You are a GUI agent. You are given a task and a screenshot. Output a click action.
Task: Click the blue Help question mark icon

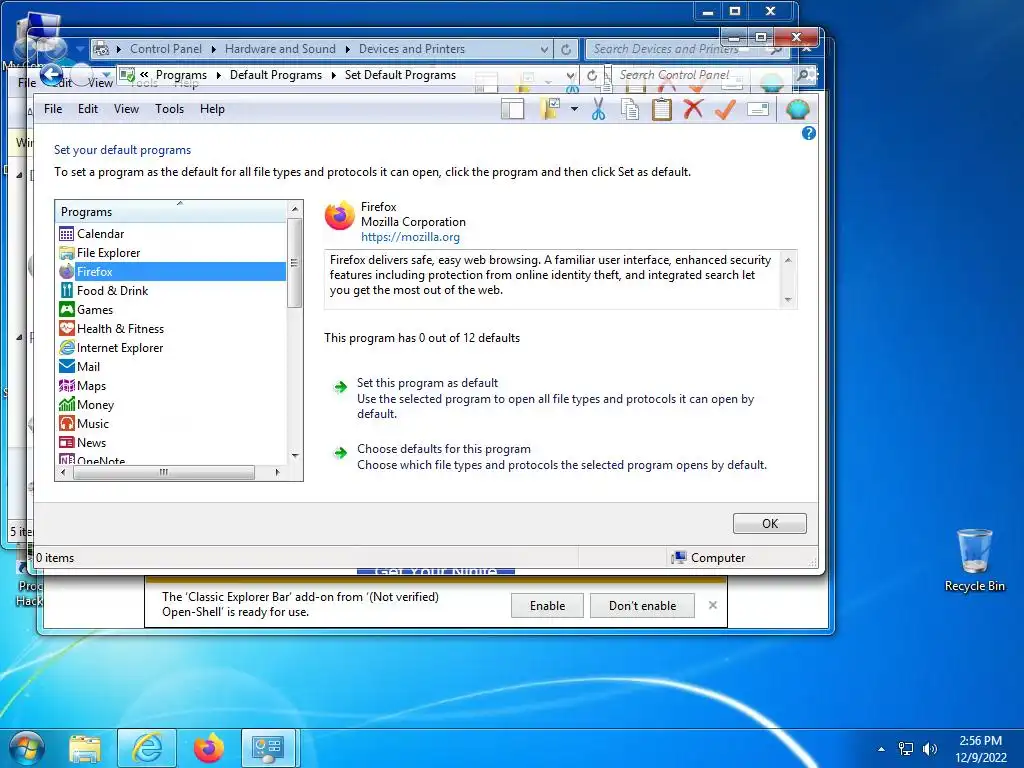[808, 133]
